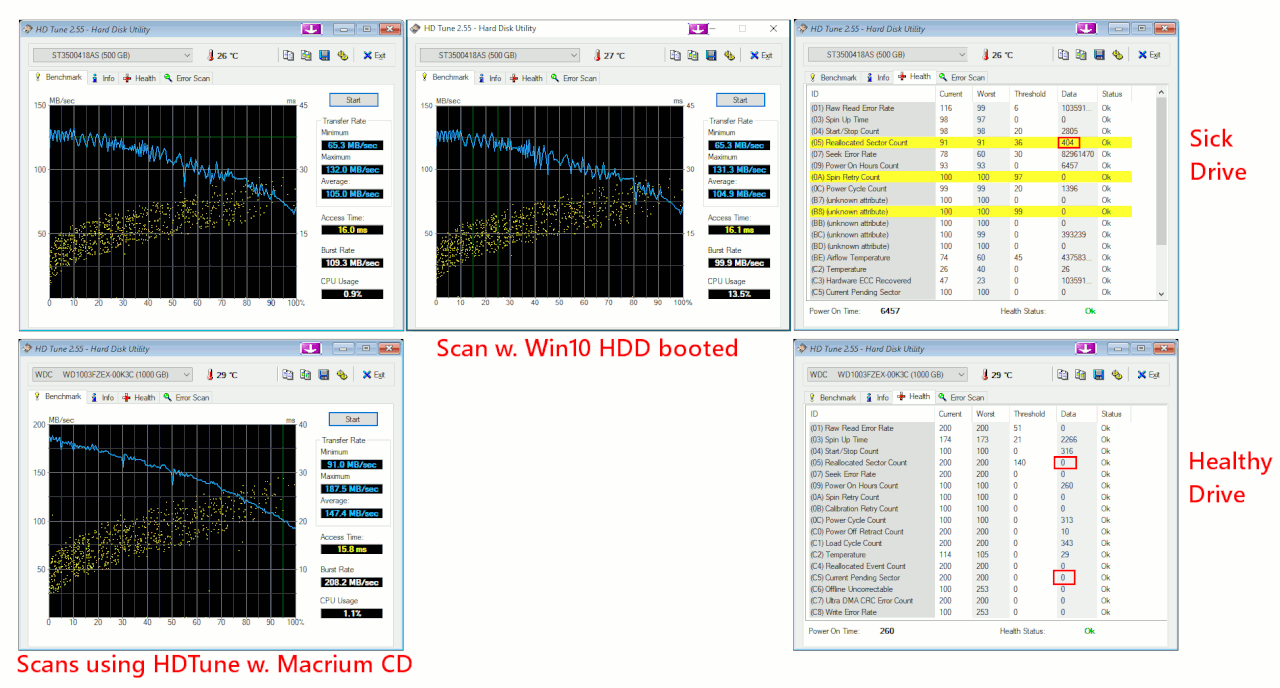
Task: Copy text results in 26 °C Seagate benchmark window
Action: (x=288, y=56)
